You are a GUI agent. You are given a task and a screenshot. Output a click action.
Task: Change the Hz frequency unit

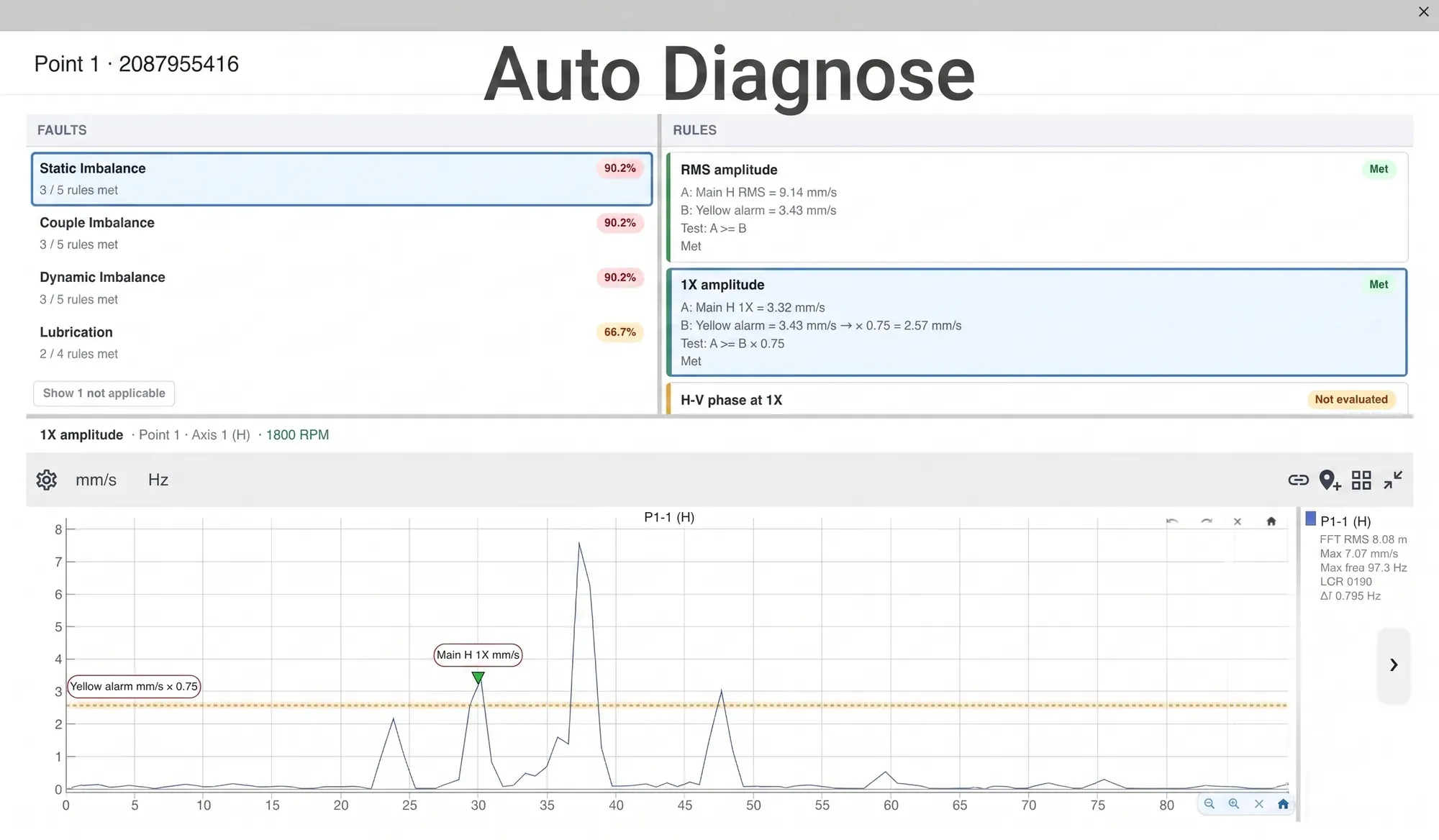coord(158,480)
